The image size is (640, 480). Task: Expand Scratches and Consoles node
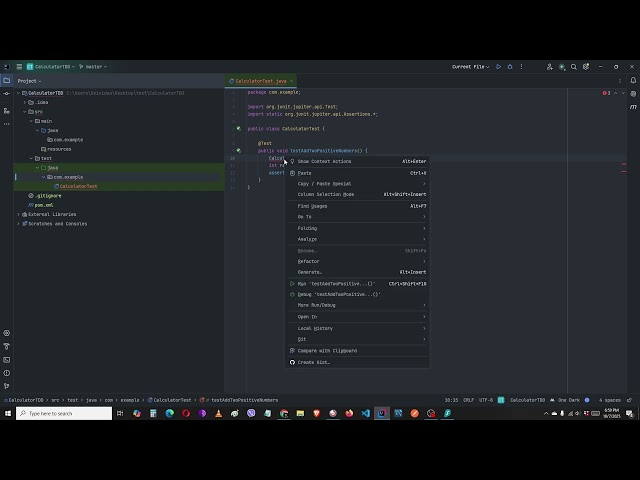(18, 224)
